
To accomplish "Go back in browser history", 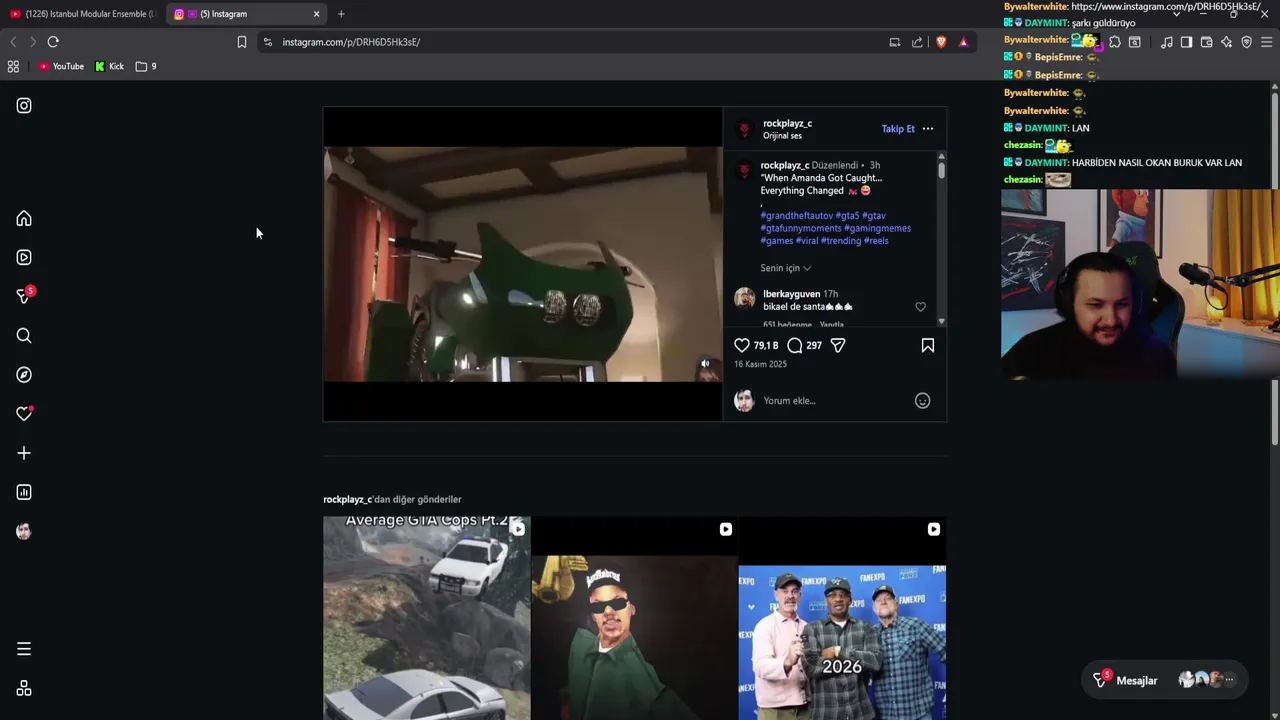I will [13, 42].
